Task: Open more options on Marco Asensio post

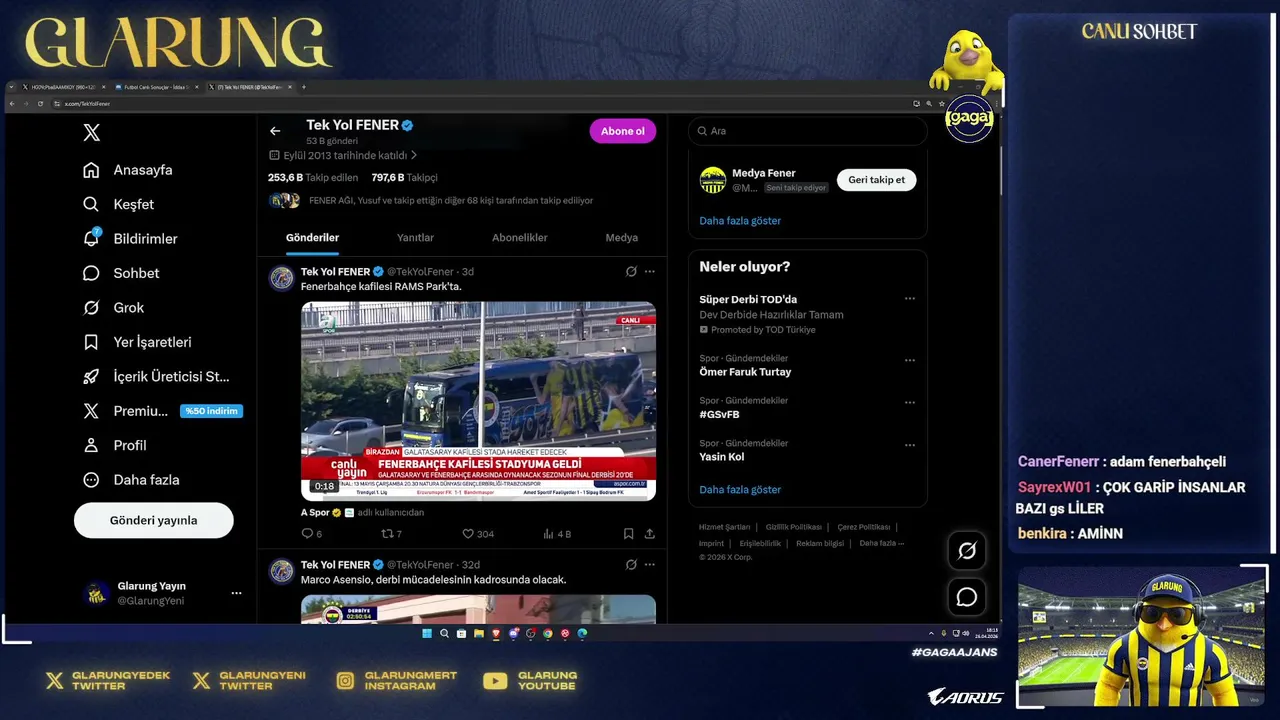Action: tap(650, 564)
